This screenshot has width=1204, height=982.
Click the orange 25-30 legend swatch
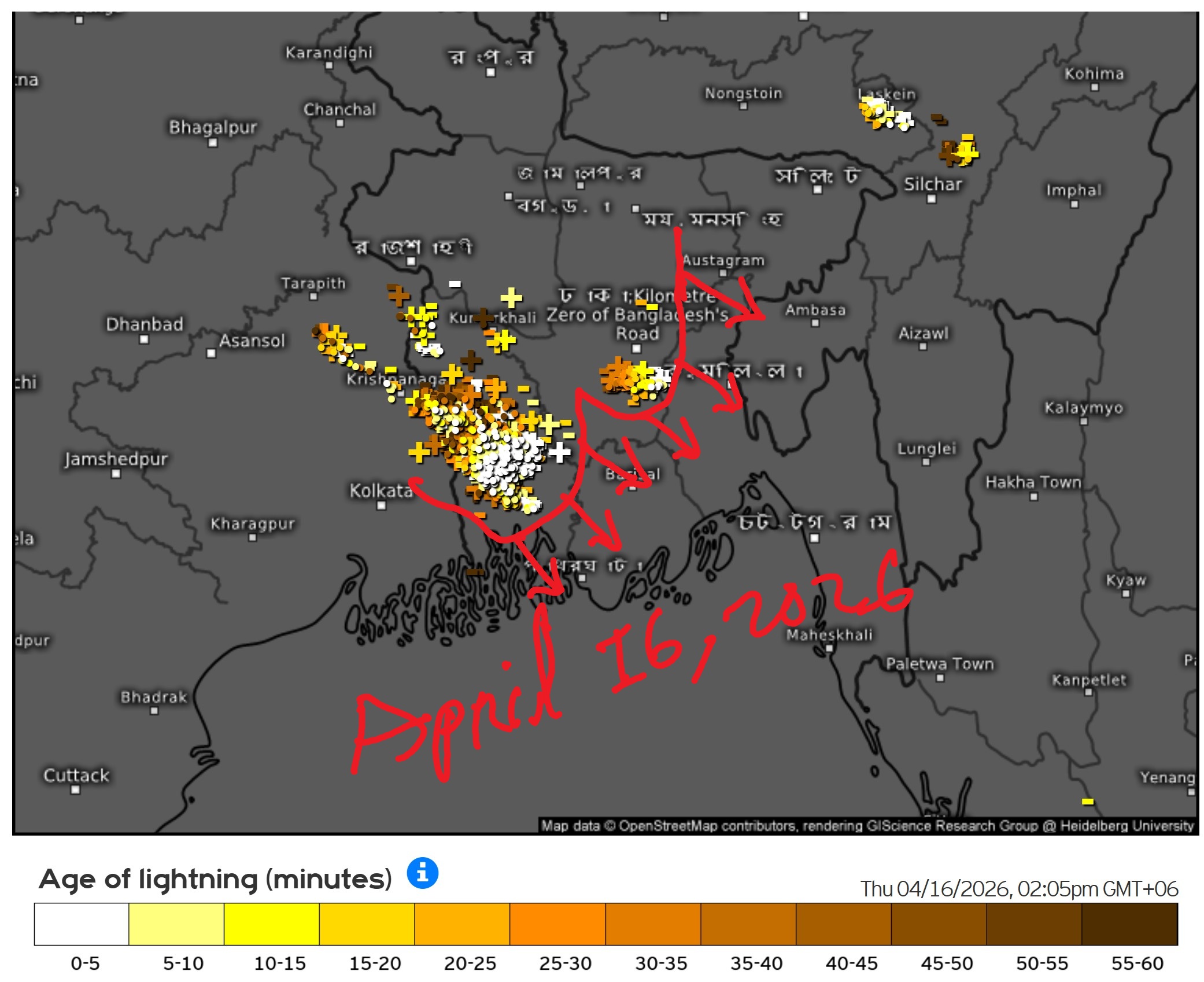click(557, 924)
